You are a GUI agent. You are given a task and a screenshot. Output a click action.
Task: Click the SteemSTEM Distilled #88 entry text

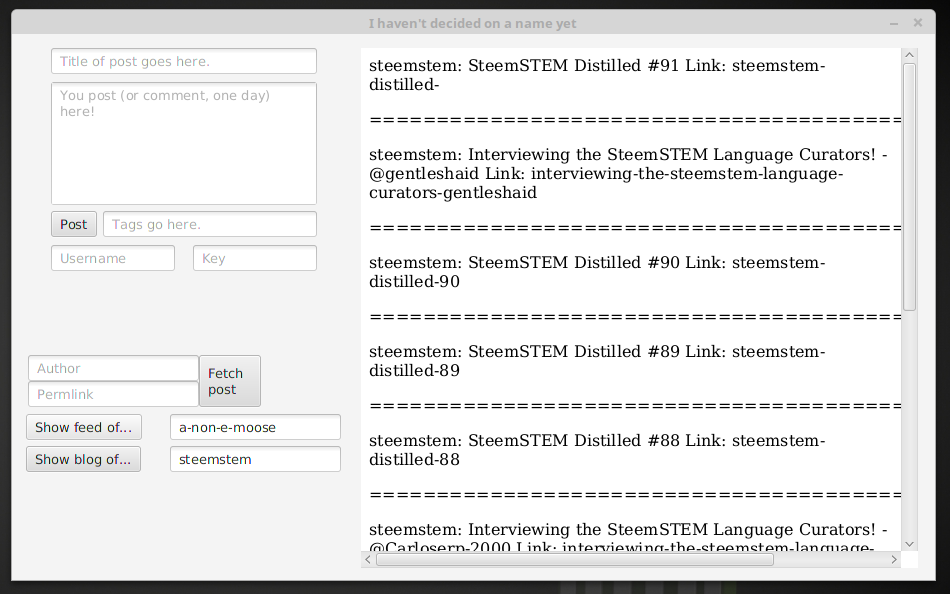click(x=597, y=450)
